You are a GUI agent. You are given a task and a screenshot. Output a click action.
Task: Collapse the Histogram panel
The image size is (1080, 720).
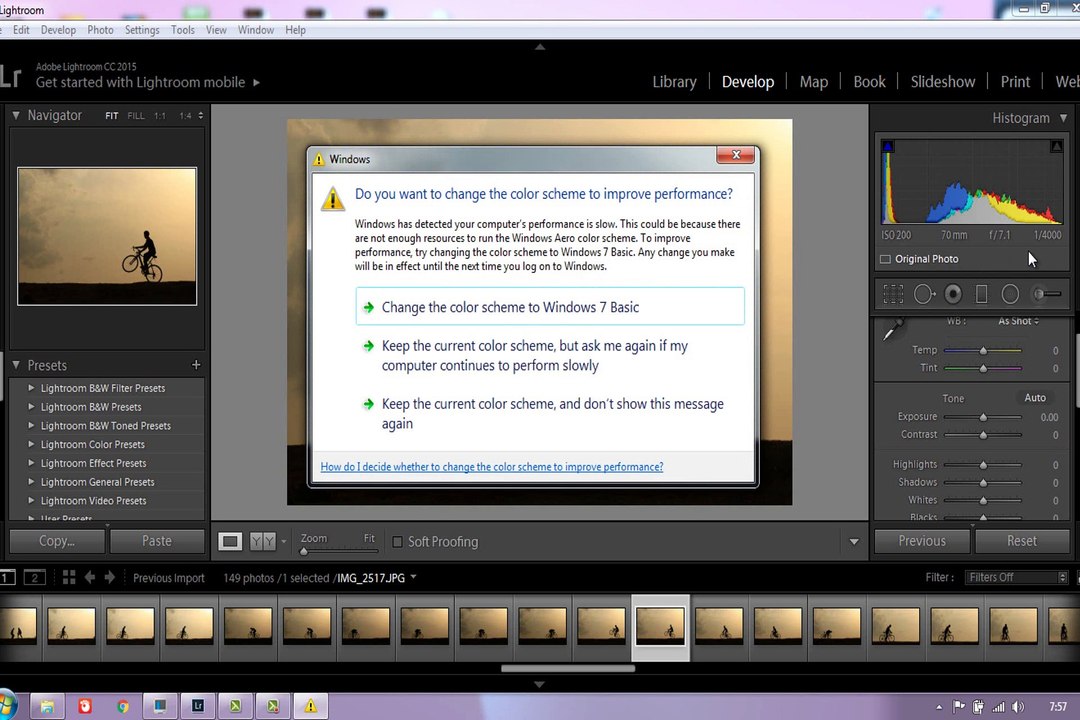coord(1063,118)
